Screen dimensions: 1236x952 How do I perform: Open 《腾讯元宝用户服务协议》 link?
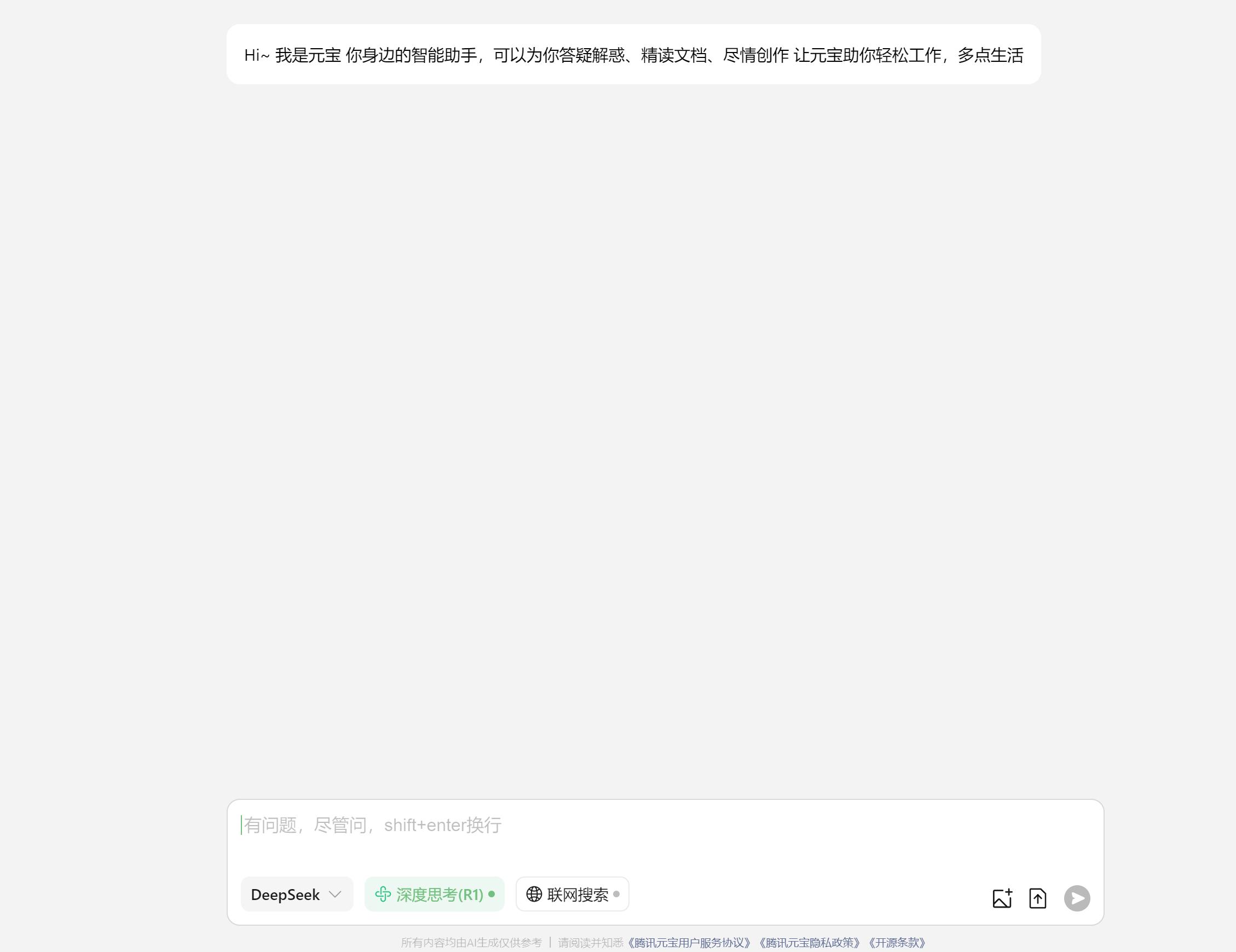coord(689,943)
